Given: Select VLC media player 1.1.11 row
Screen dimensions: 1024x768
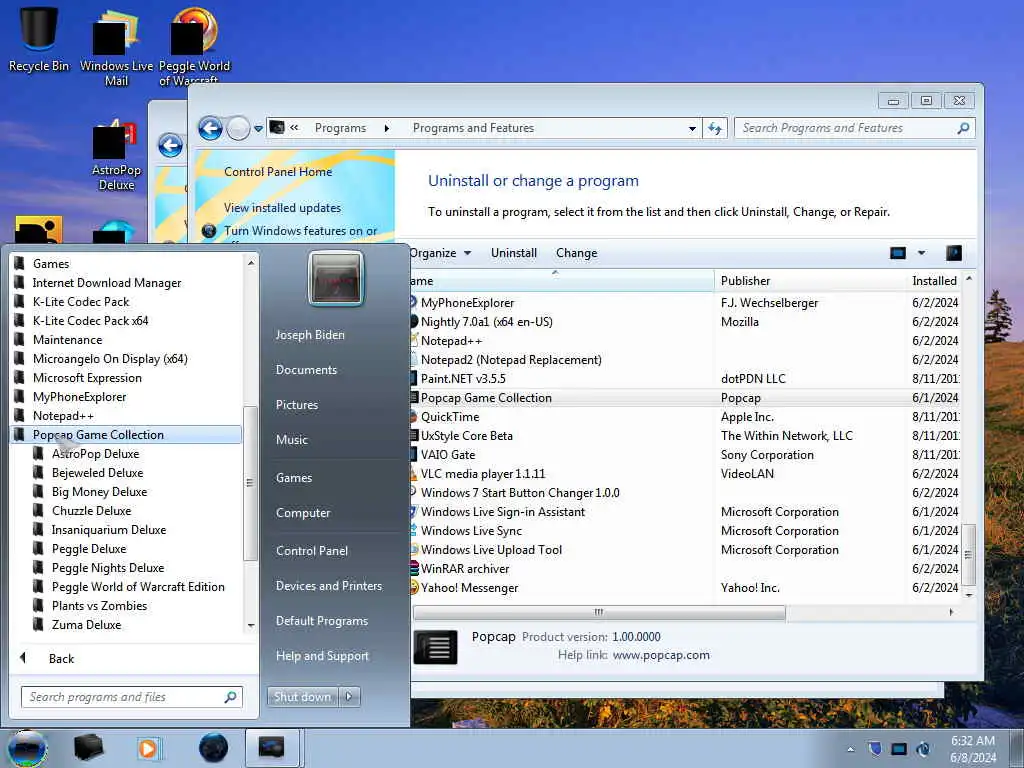Looking at the screenshot, I should pos(684,473).
